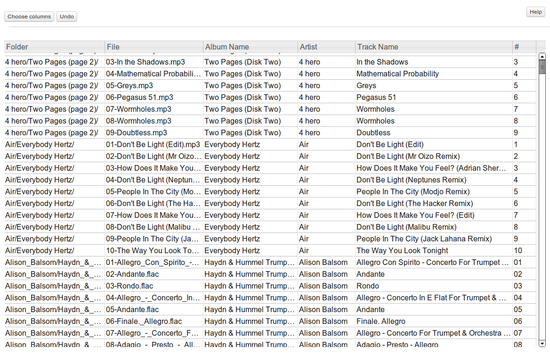Screen dimensions: 550x364
Task: Select file 05-Andante.flac
Action: [132, 310]
